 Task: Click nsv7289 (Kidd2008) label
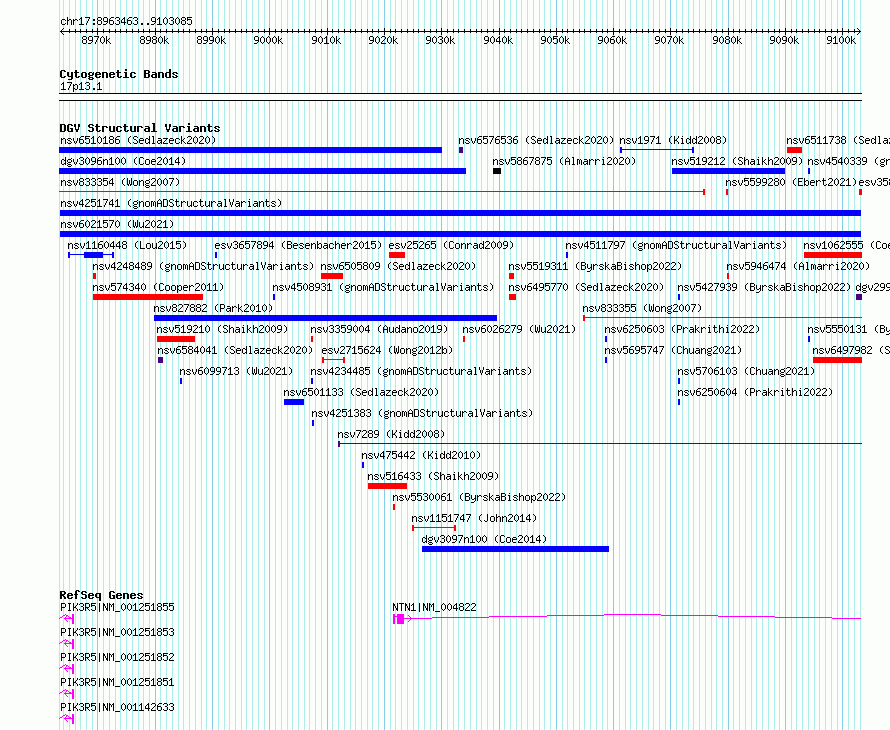point(391,434)
